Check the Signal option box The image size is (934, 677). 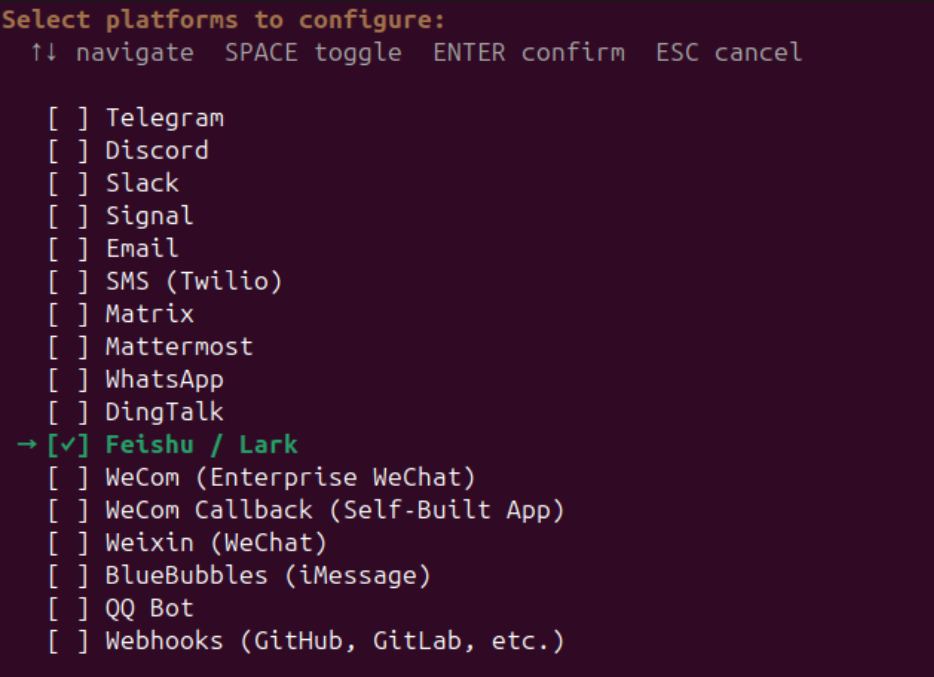click(68, 216)
